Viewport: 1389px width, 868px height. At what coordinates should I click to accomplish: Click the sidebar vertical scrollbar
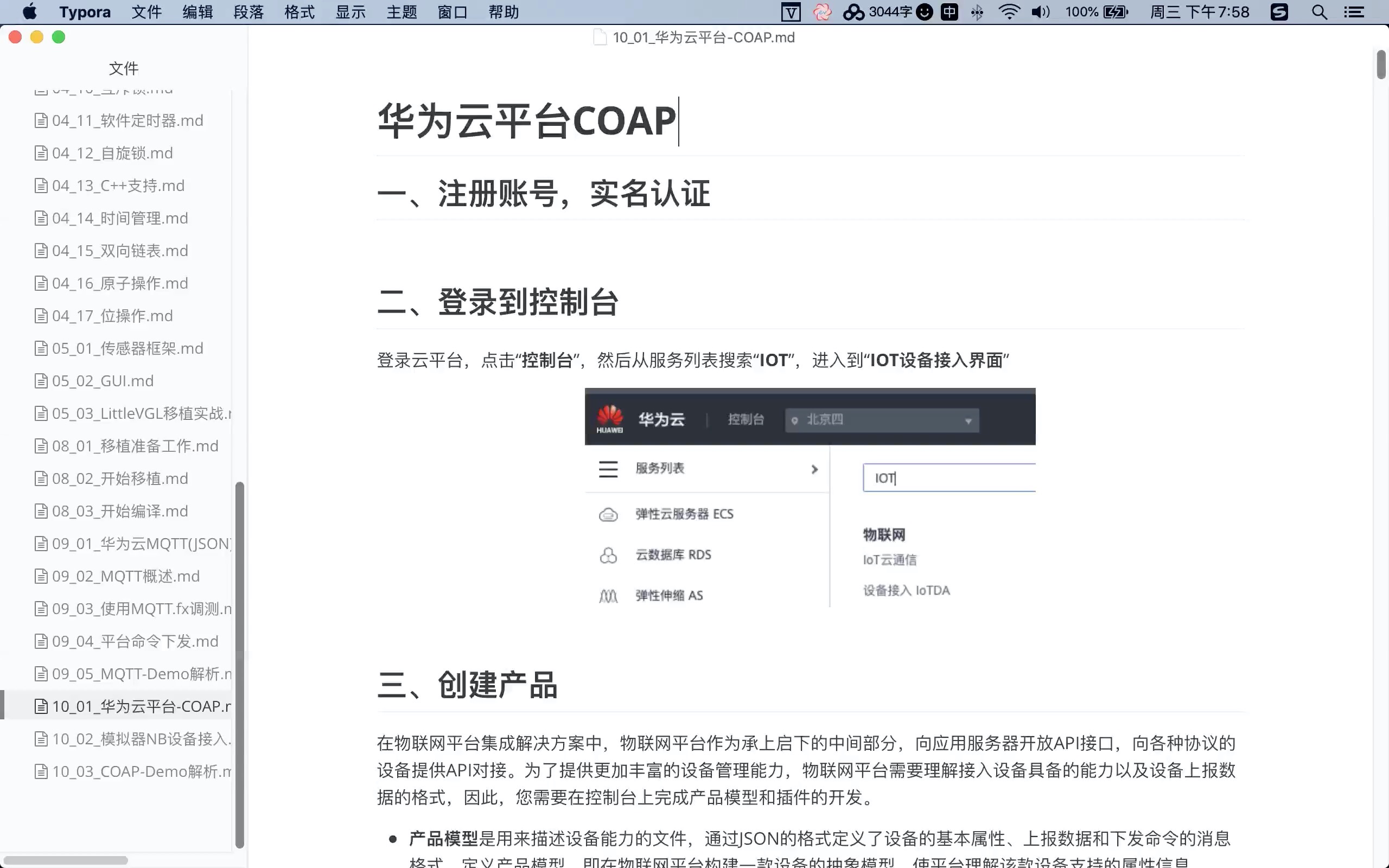[240, 665]
